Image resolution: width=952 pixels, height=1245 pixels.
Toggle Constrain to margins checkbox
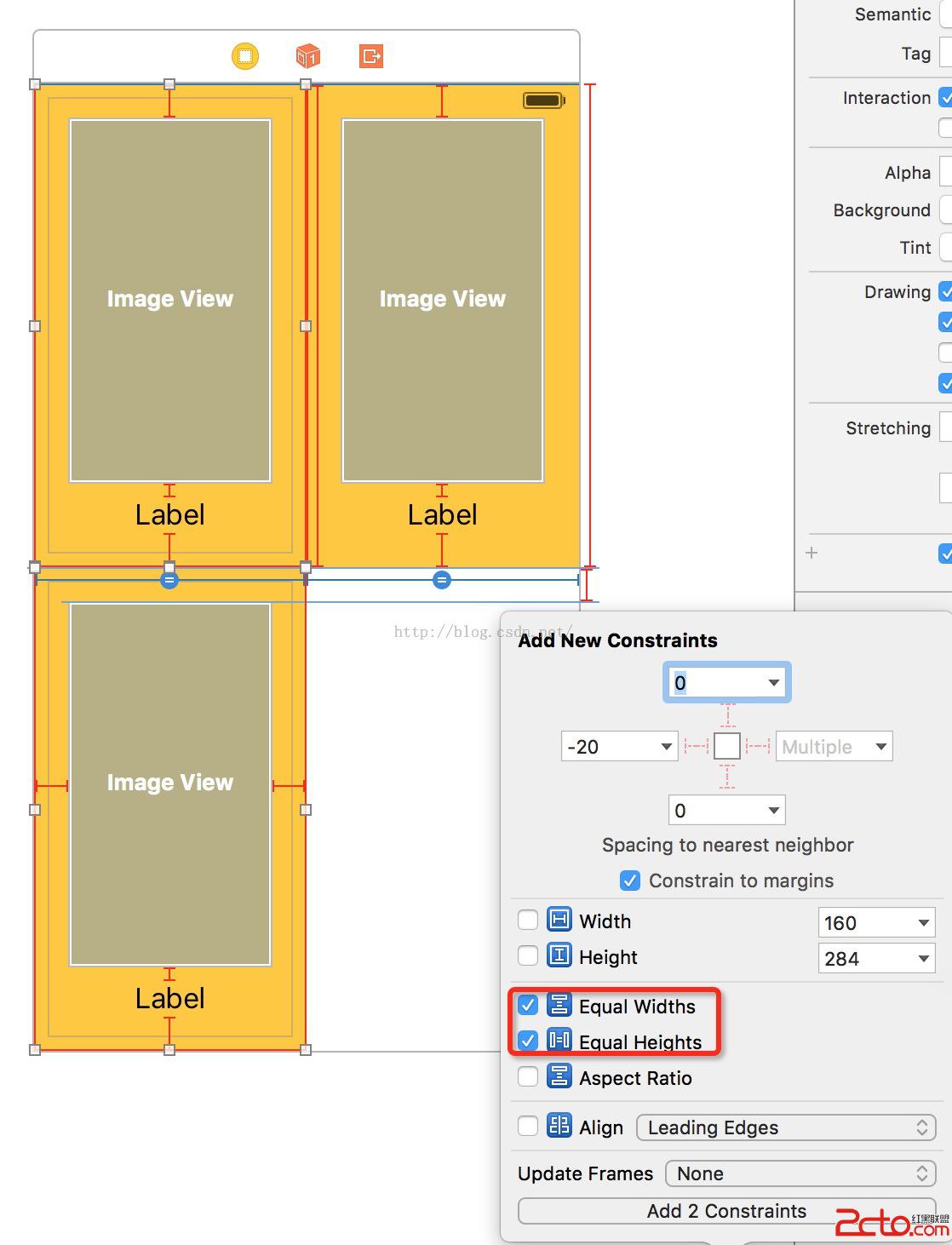pos(630,881)
